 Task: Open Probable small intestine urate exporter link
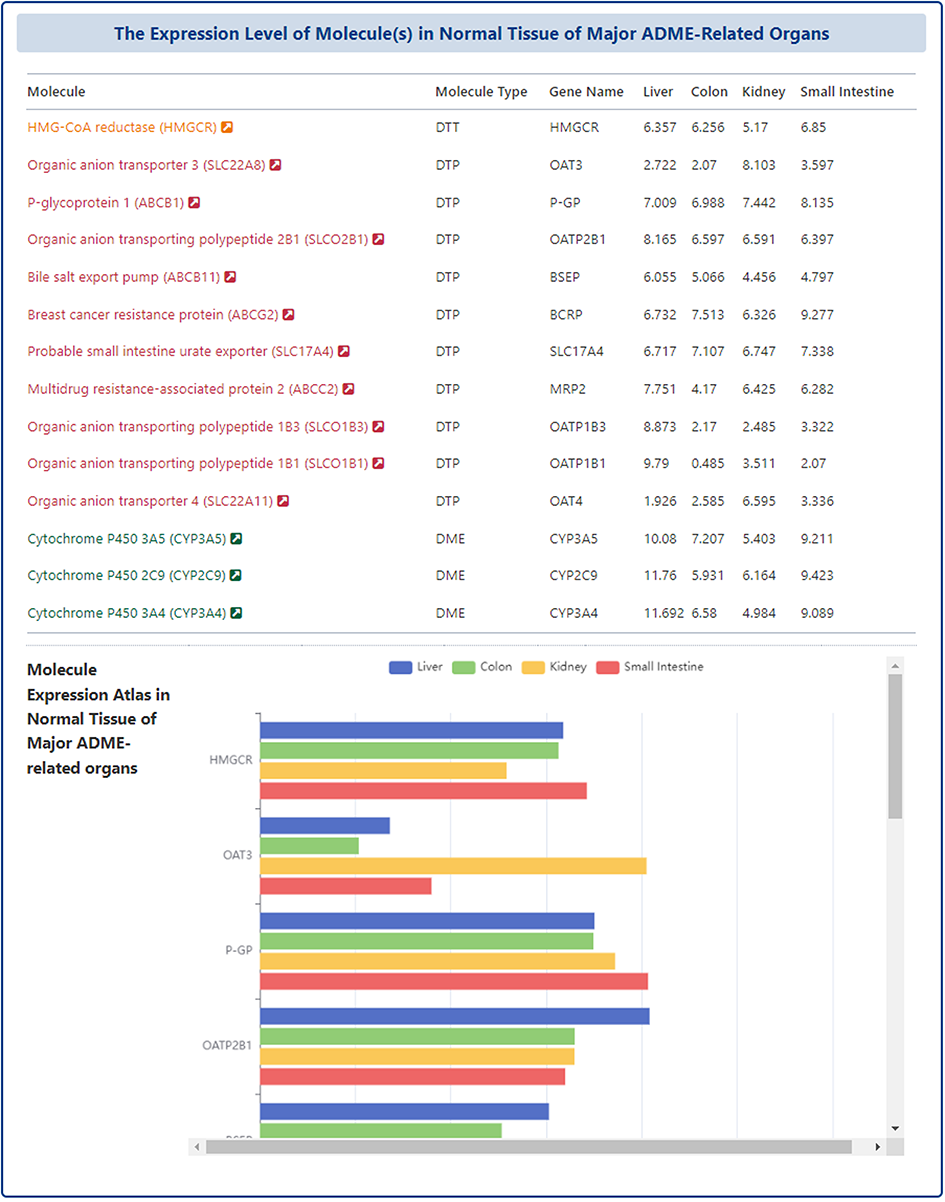click(x=179, y=352)
